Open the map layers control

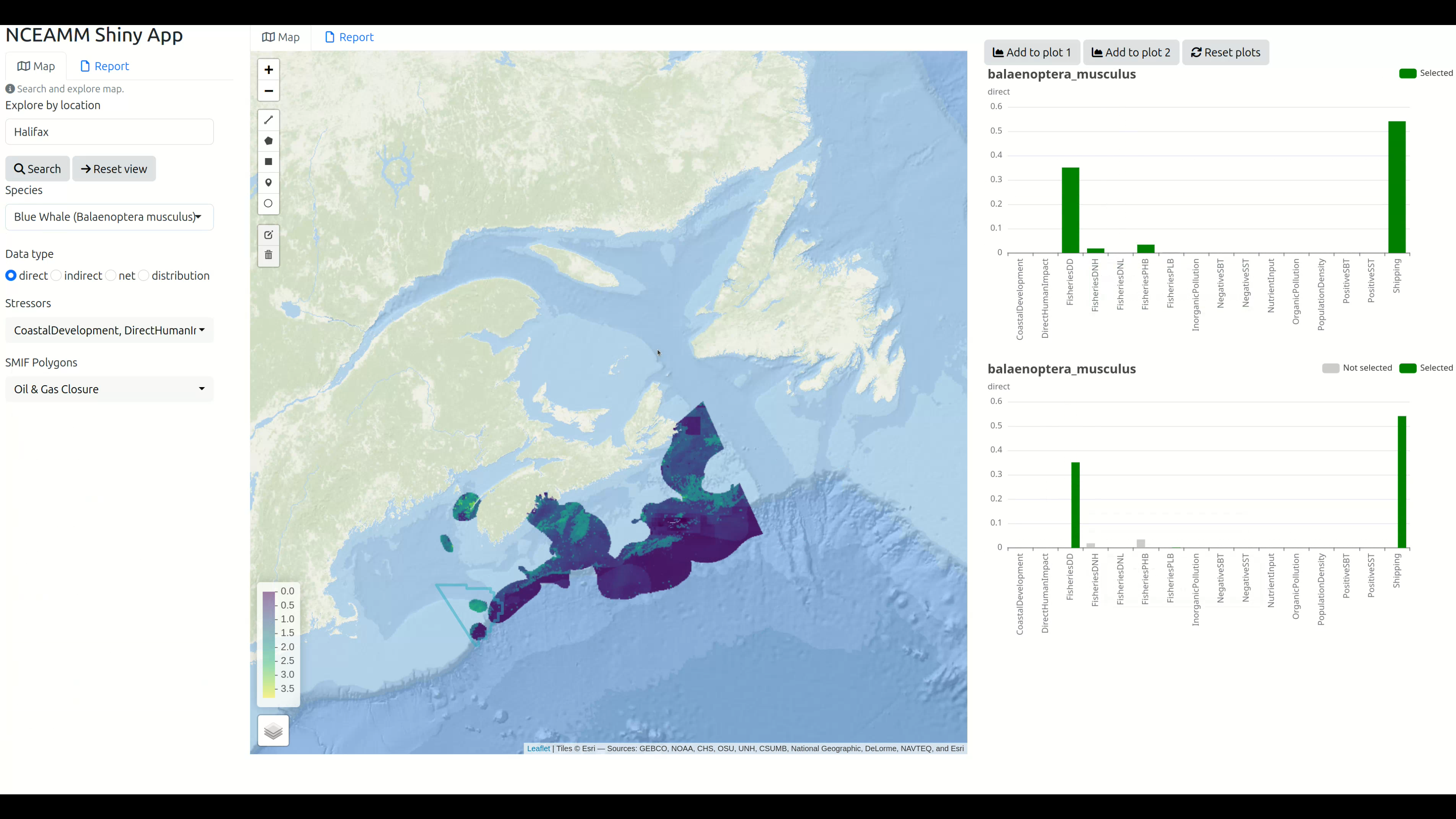(273, 730)
